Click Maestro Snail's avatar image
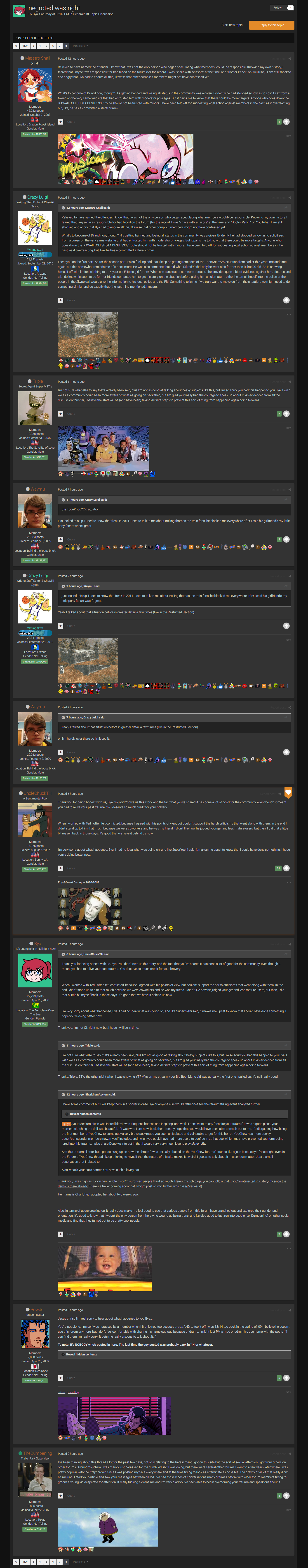This screenshot has width=308, height=1568. [x=35, y=85]
